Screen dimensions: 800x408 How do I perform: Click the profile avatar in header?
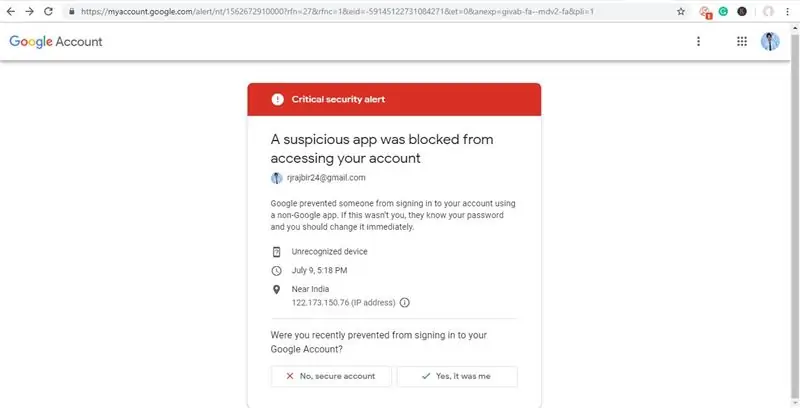[770, 42]
